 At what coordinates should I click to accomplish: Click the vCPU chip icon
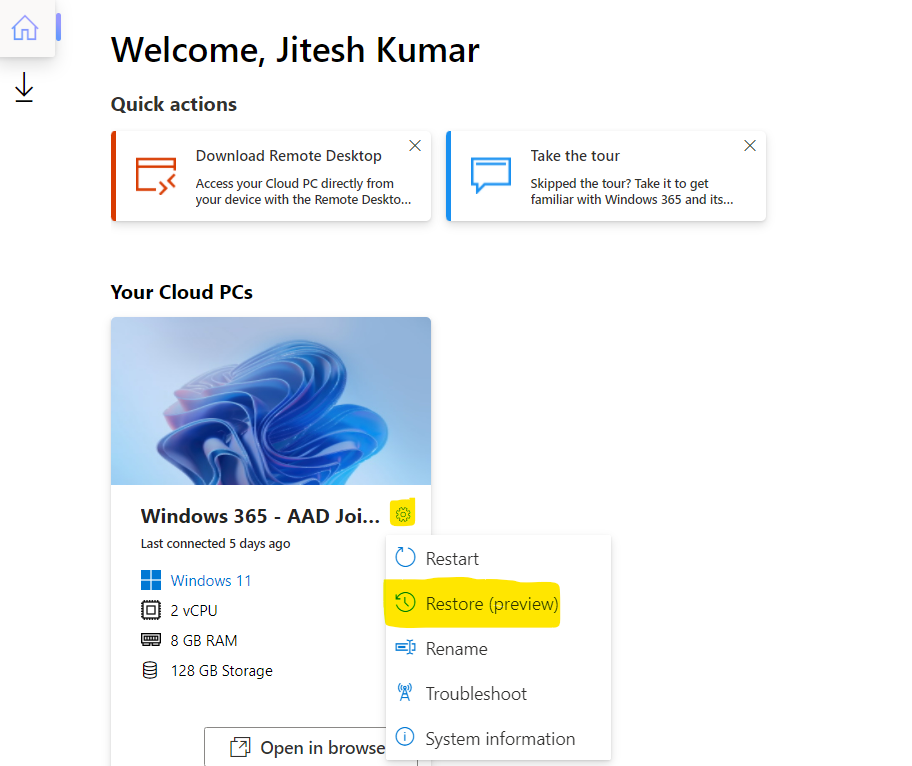[151, 610]
